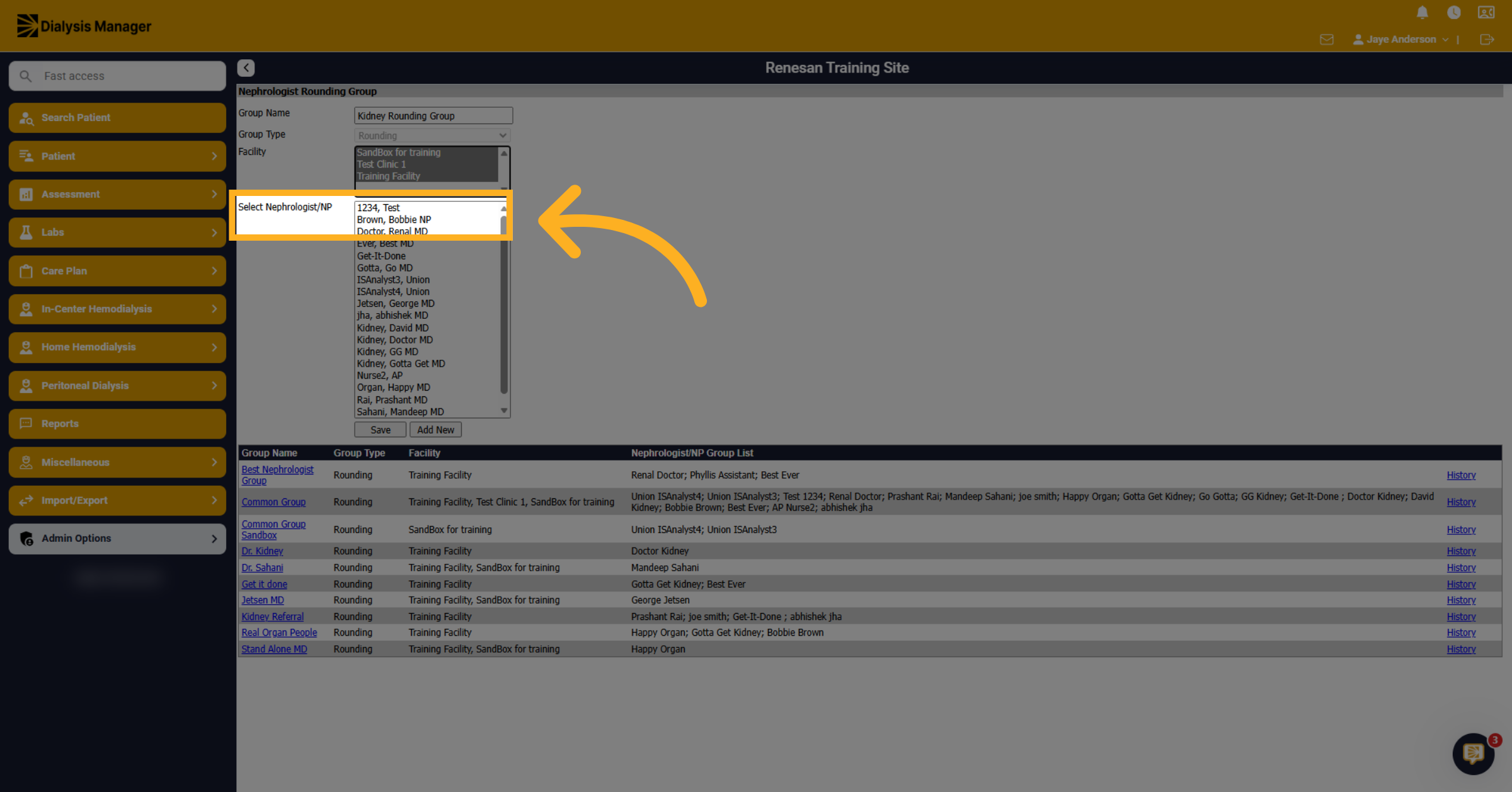Expand the Miscellaneous chevron
Viewport: 1512px width, 792px height.
[214, 462]
